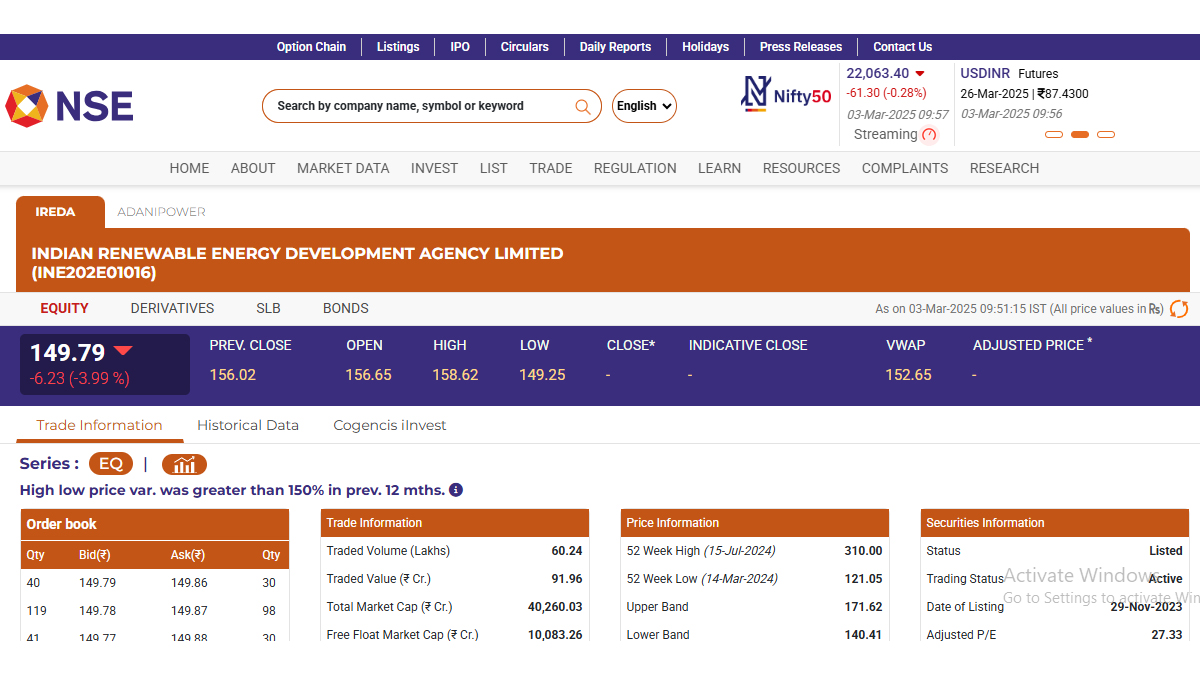Open the RESEARCH menu
Screen dimensions: 1200x675
1004,168
